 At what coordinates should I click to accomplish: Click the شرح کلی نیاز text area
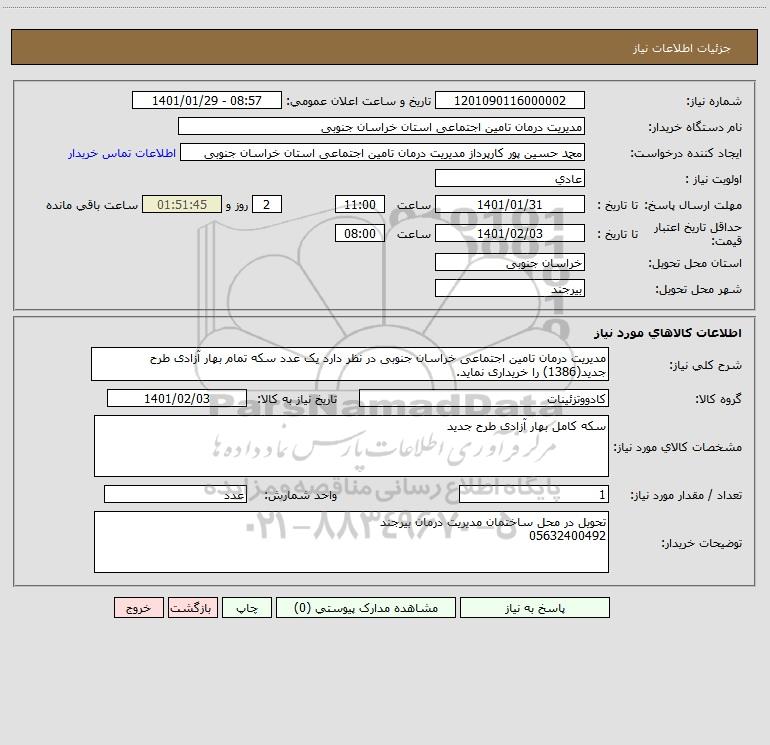click(350, 364)
